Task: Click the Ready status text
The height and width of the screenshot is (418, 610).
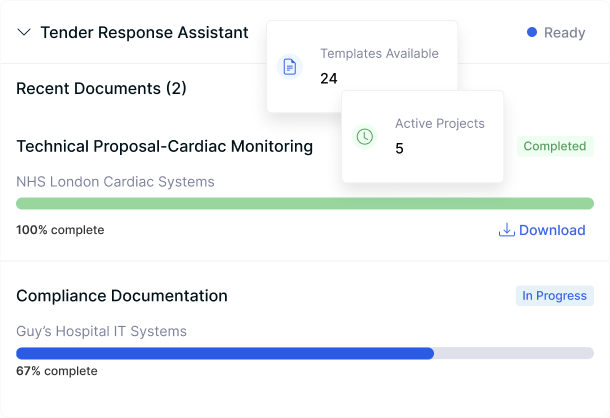Action: (x=564, y=33)
